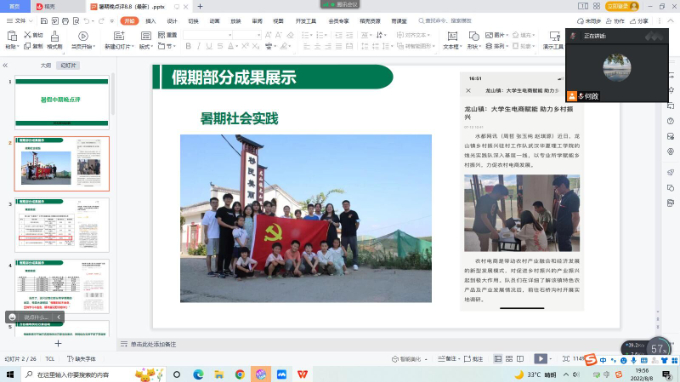
Task: Toggle Superscript formatting
Action: 245,46
